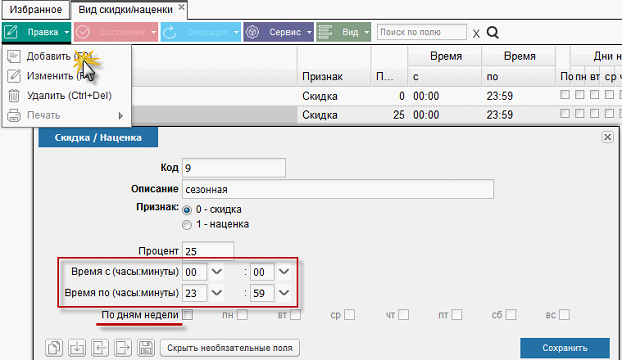Open Время по minutes dropdown
The height and width of the screenshot is (360, 622).
pyautogui.click(x=284, y=293)
